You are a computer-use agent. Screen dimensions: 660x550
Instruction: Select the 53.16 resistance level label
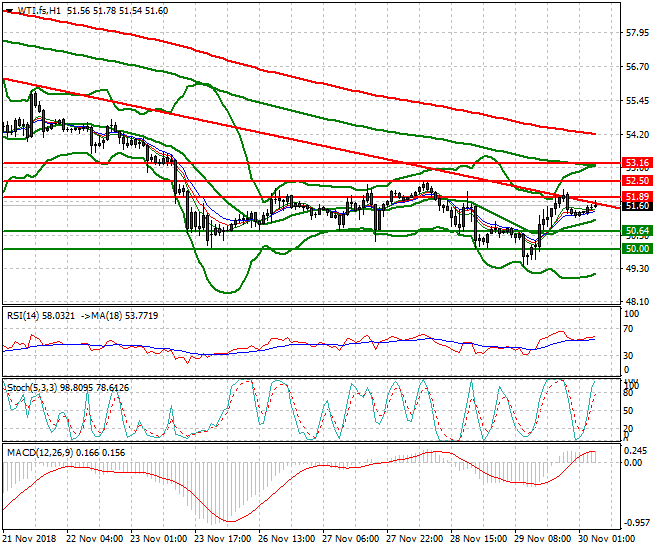[x=637, y=163]
